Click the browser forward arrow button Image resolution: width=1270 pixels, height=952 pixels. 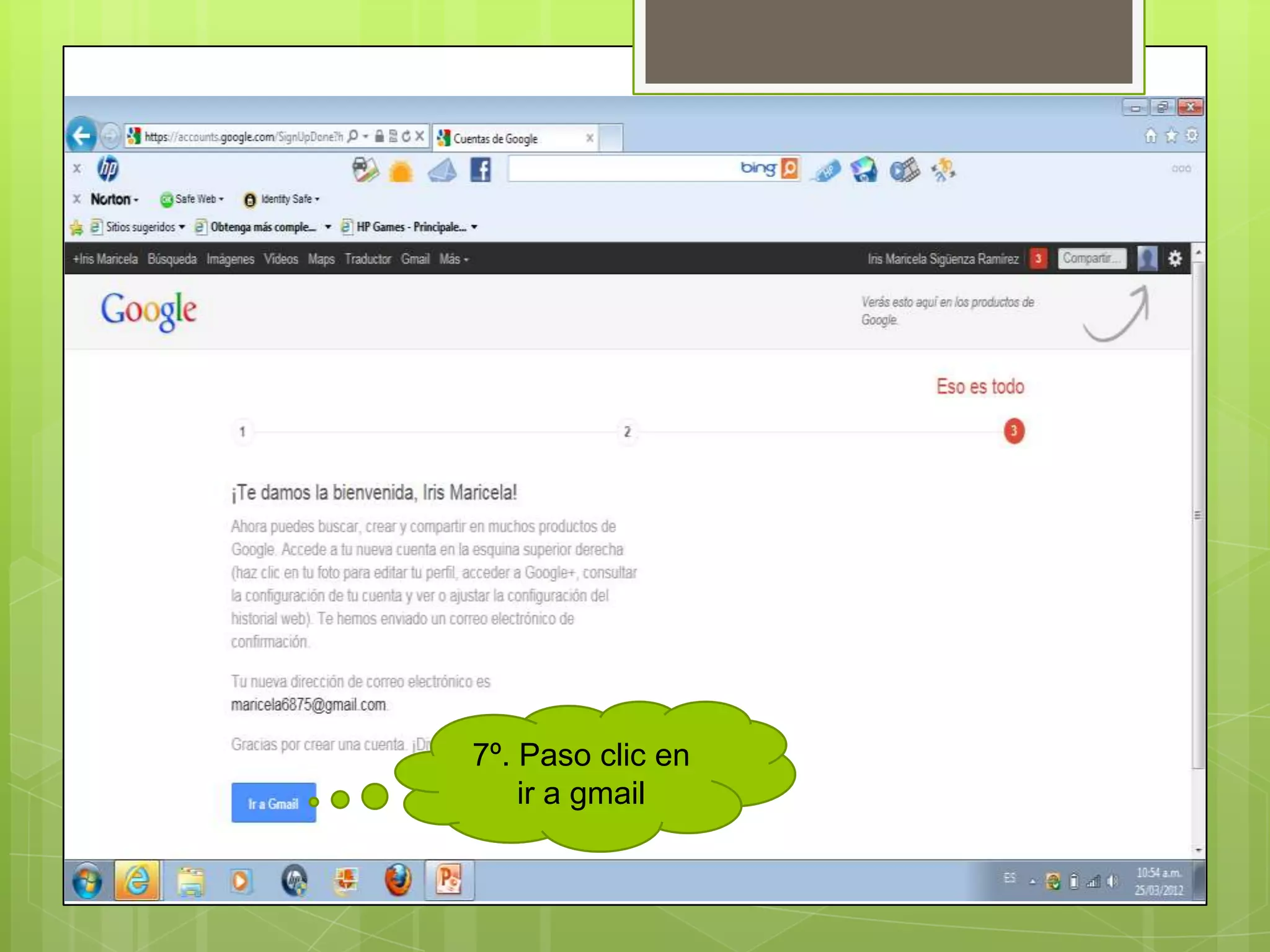[x=110, y=136]
